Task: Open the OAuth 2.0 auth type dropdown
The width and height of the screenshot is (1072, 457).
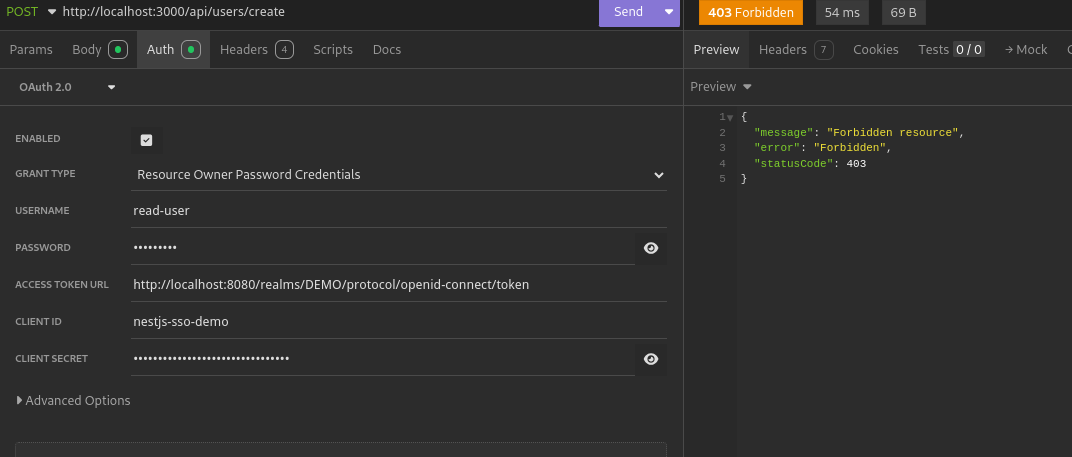Action: click(x=66, y=87)
